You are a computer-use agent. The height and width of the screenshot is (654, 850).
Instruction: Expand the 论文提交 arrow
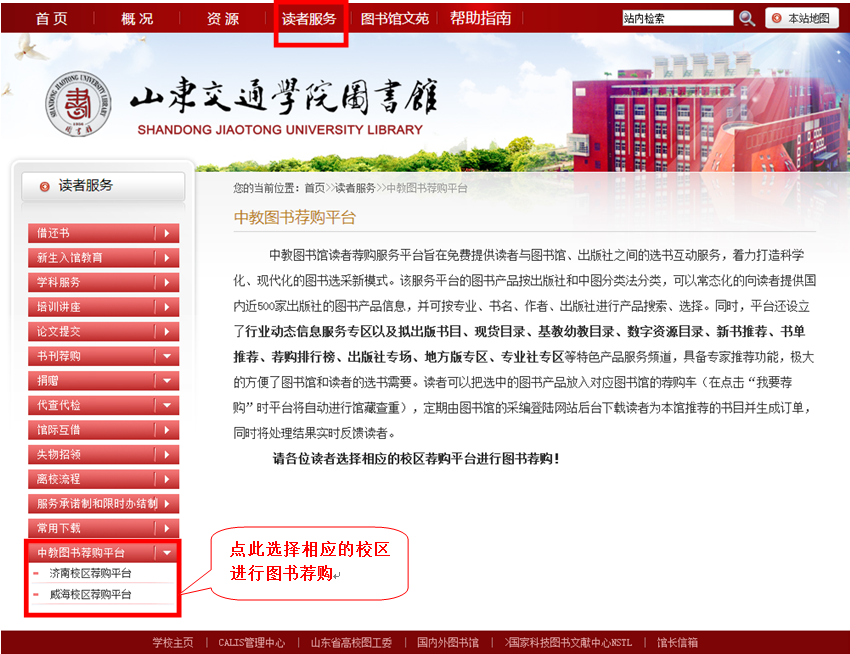coord(167,331)
